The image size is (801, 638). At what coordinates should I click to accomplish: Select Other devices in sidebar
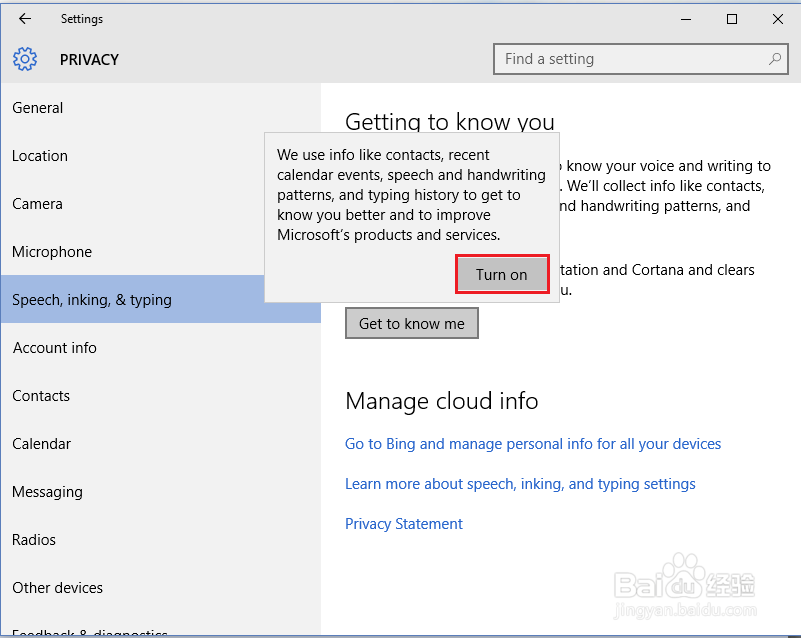[160, 588]
